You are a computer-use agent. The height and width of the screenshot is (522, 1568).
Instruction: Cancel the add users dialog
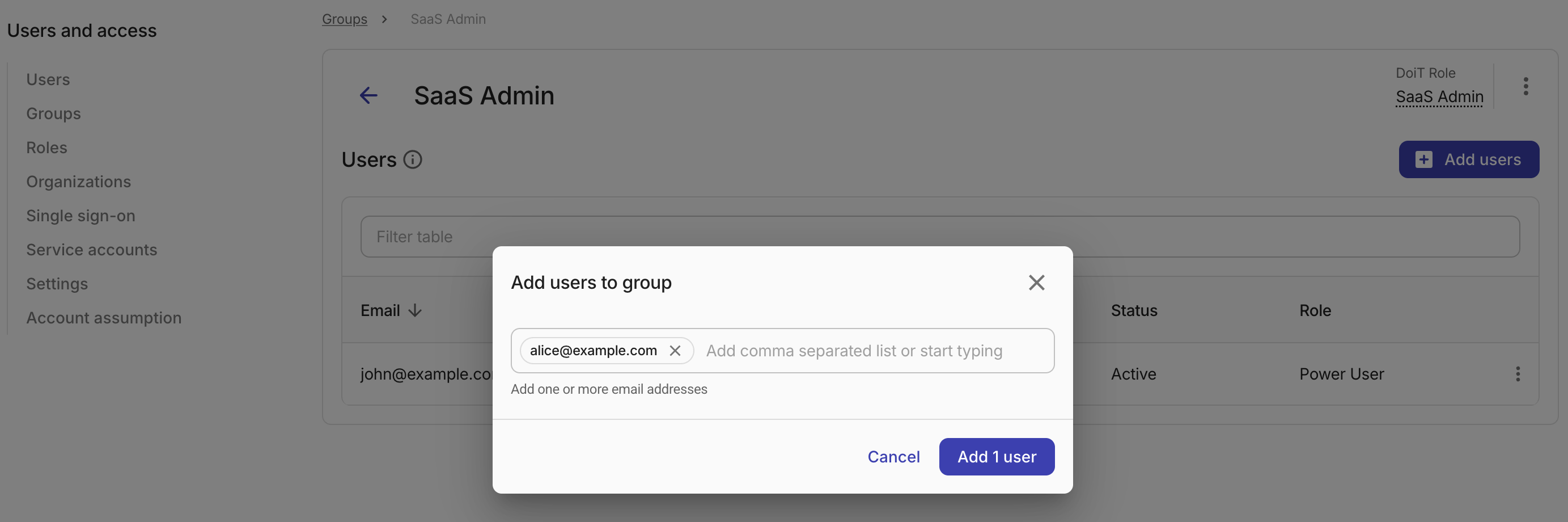point(893,457)
